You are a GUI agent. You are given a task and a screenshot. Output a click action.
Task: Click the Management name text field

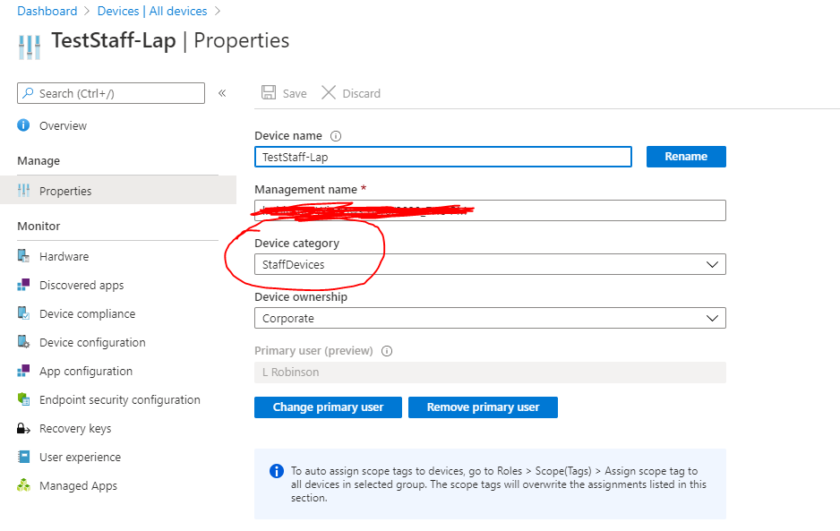[x=490, y=210]
